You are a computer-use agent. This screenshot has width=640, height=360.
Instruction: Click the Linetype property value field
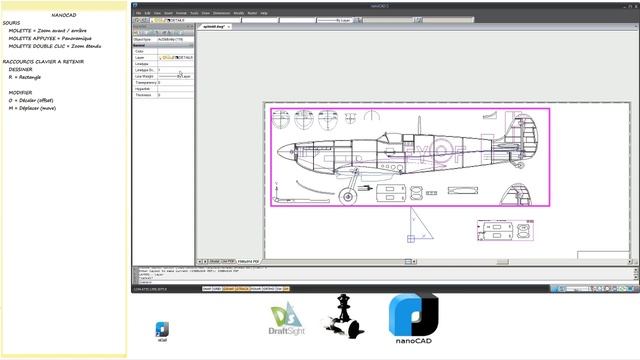point(176,64)
